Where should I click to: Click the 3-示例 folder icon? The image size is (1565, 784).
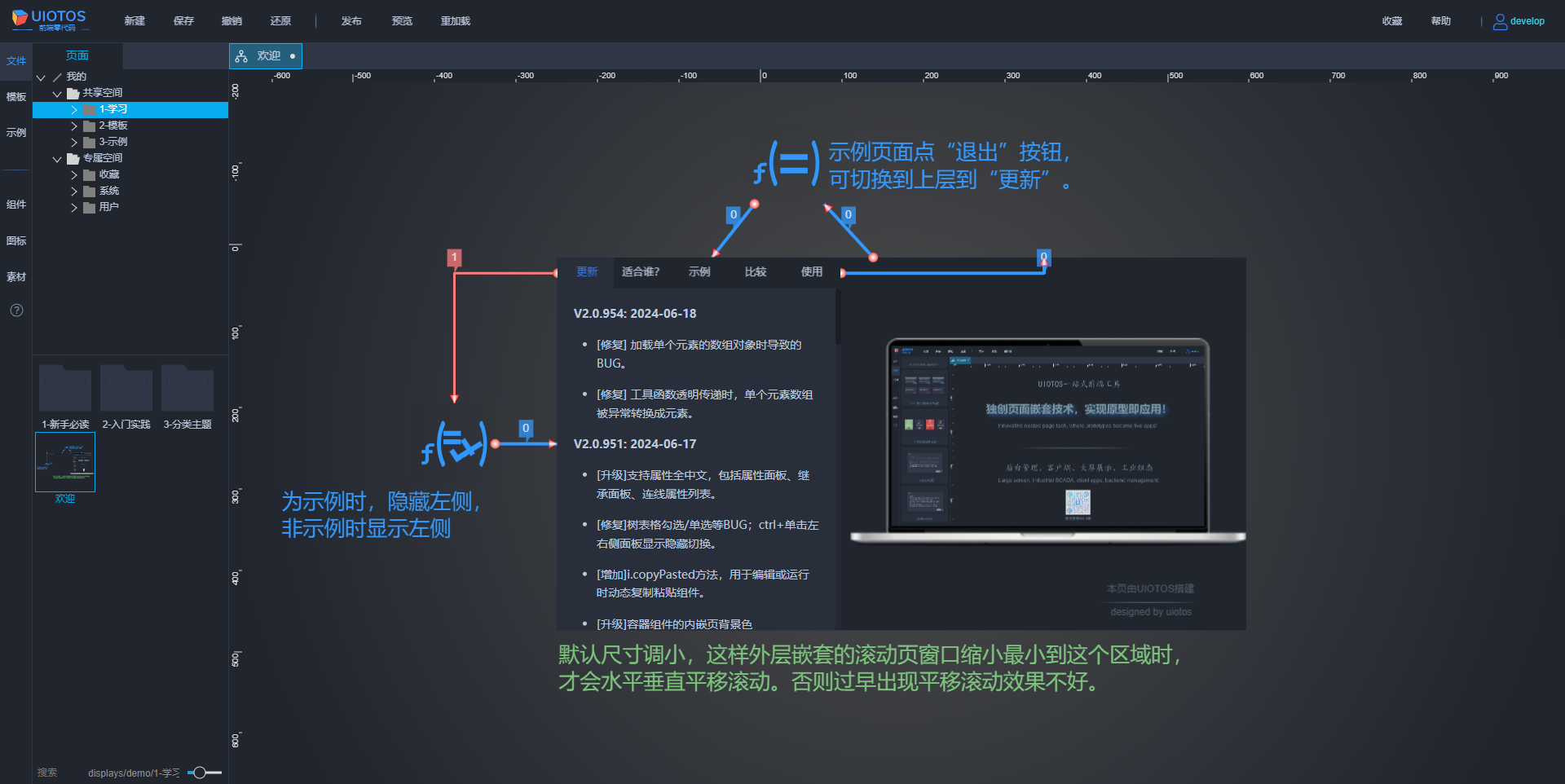(90, 142)
